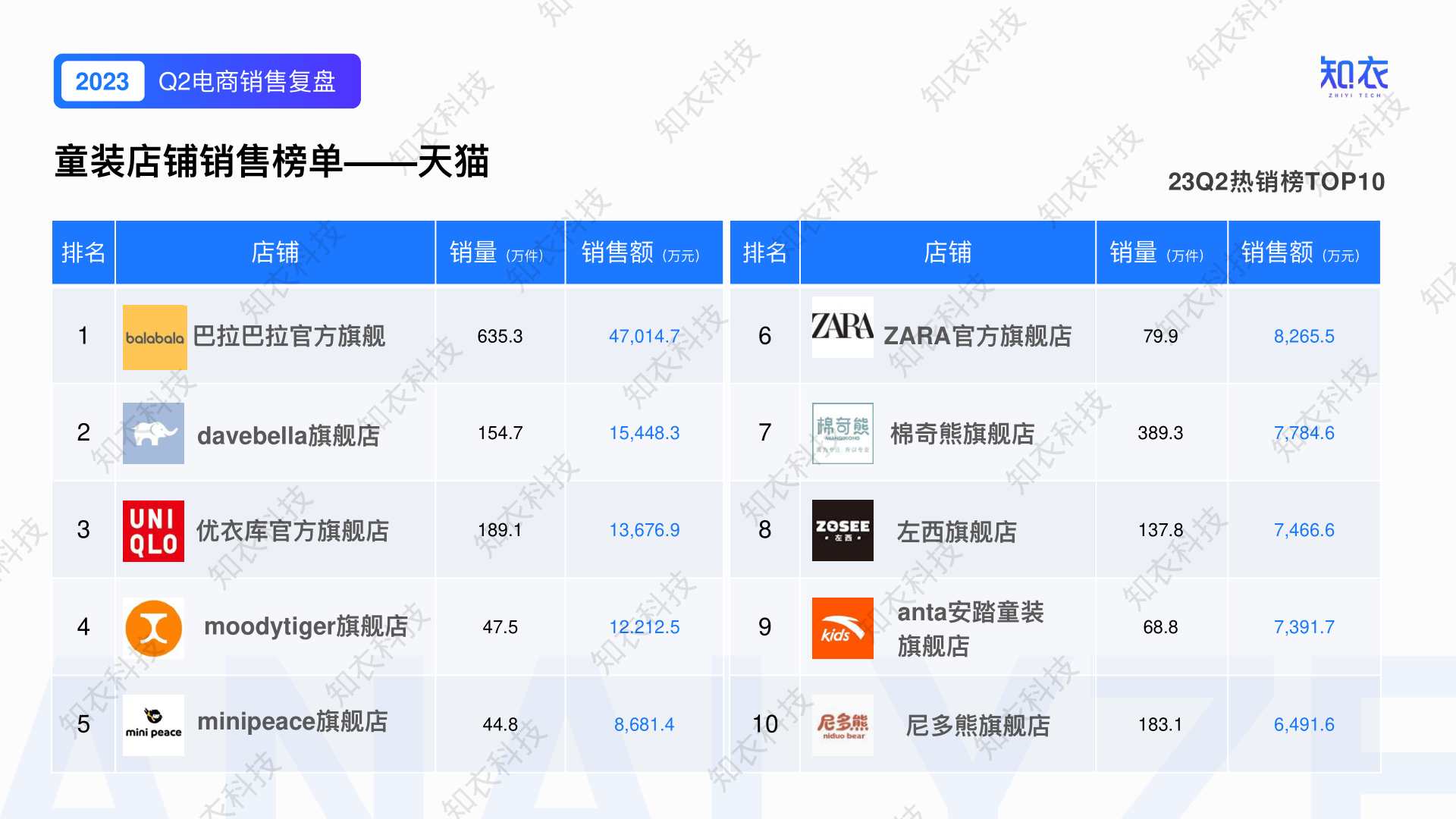Click rank number 10 in table
1456x819 pixels.
(764, 724)
